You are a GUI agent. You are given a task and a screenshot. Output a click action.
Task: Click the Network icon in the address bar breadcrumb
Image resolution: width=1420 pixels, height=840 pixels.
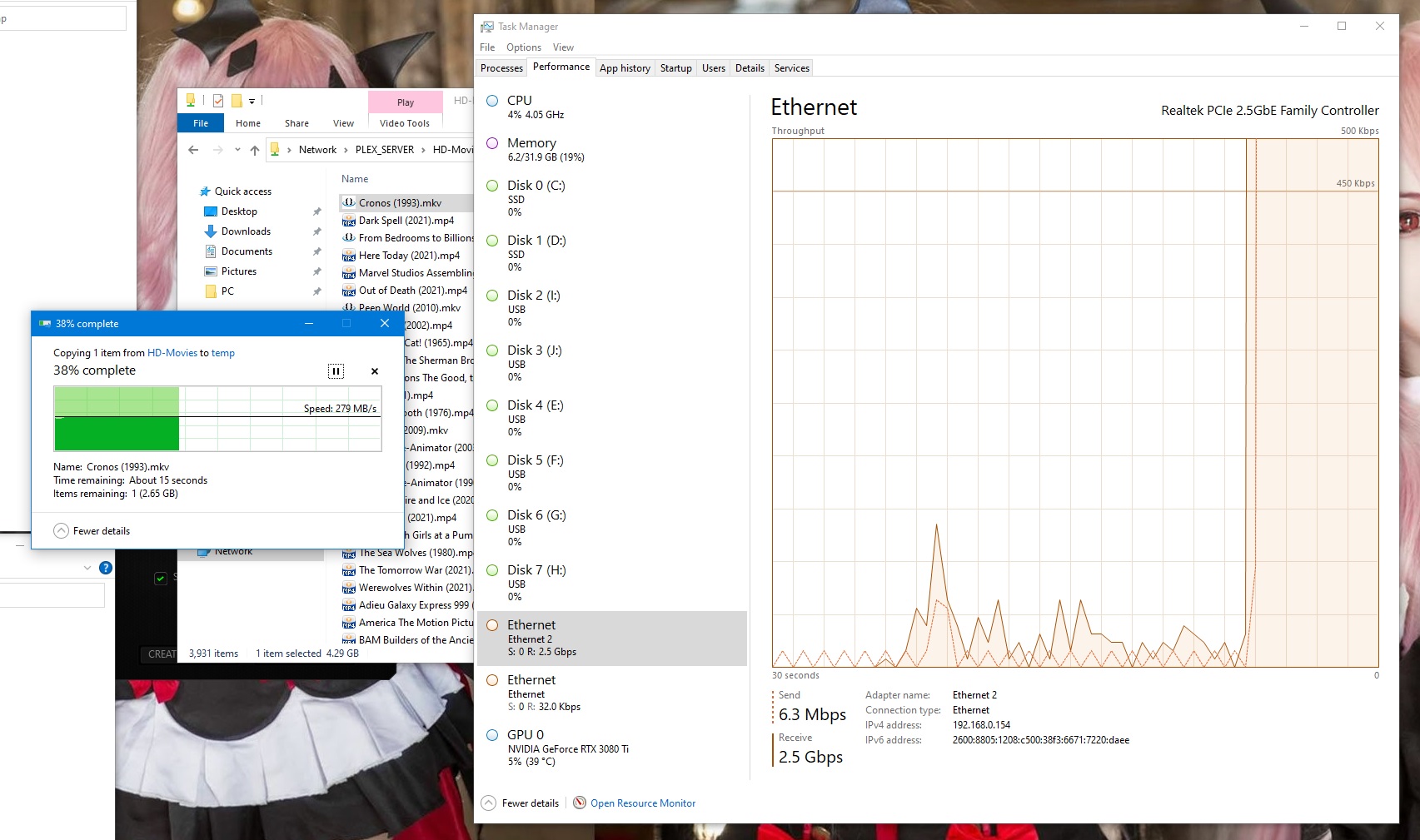tap(317, 150)
